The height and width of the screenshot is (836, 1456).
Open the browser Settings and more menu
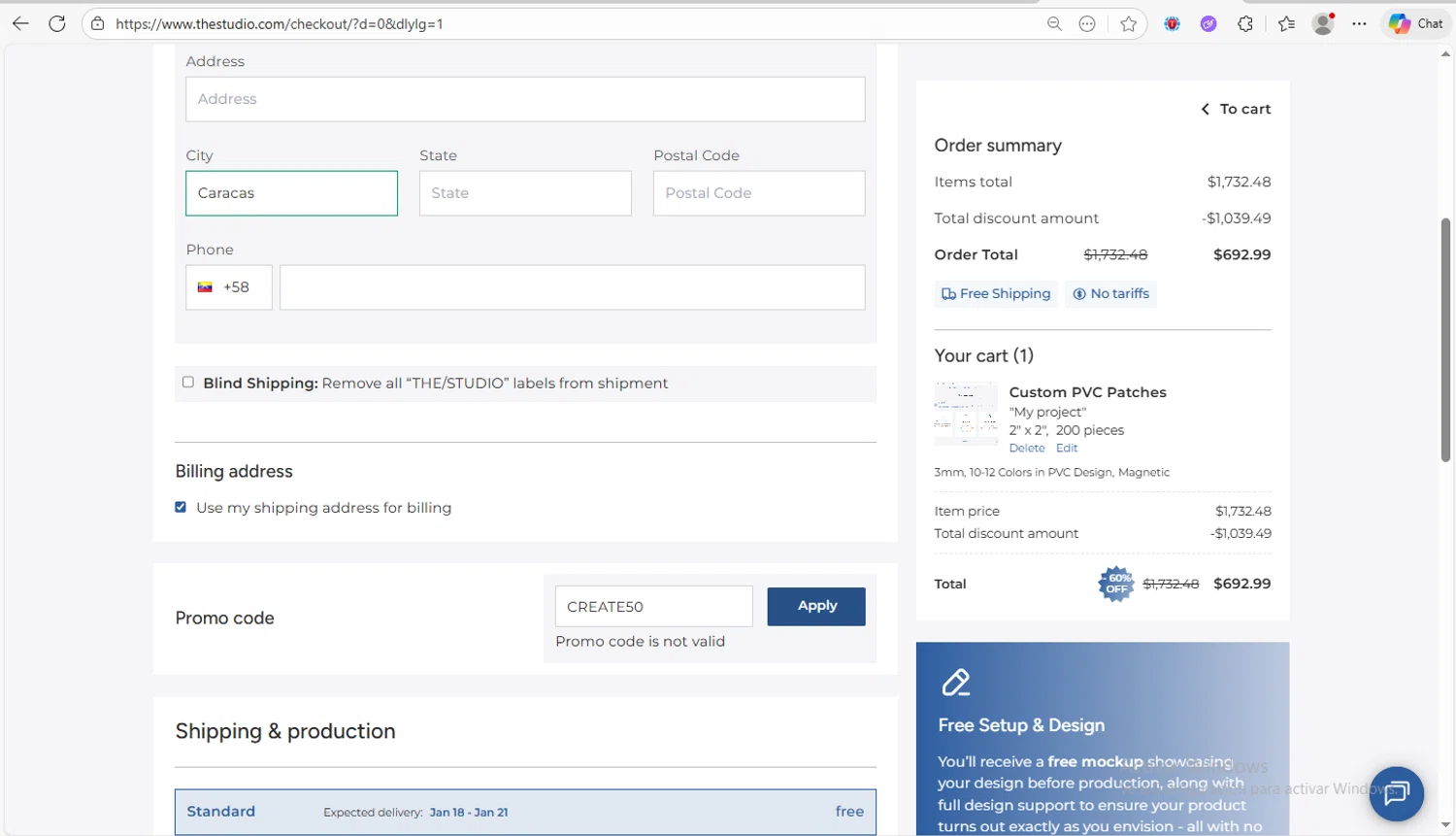(1359, 23)
